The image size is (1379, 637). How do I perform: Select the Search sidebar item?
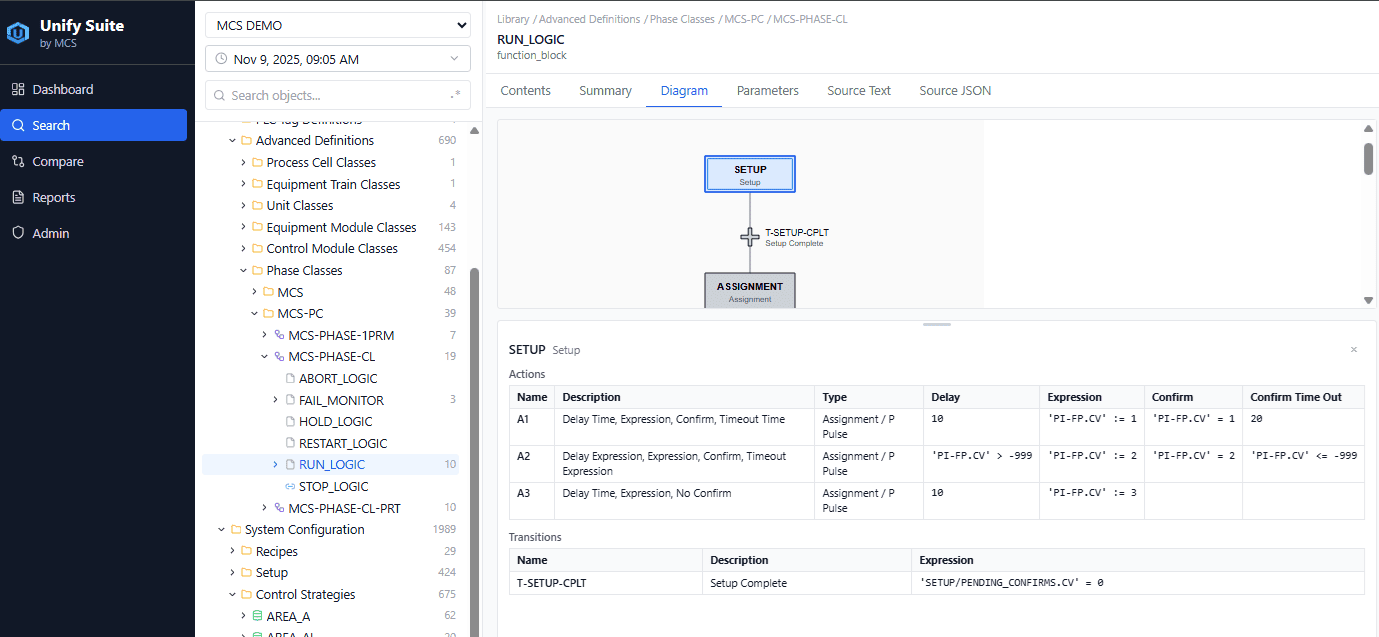[x=93, y=125]
